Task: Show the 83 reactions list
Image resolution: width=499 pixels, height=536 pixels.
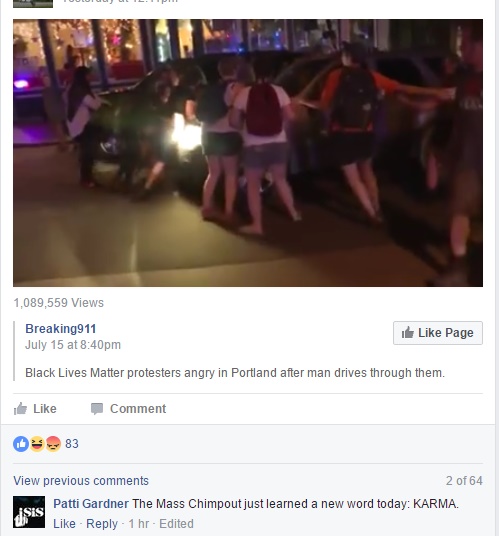Action: [72, 444]
